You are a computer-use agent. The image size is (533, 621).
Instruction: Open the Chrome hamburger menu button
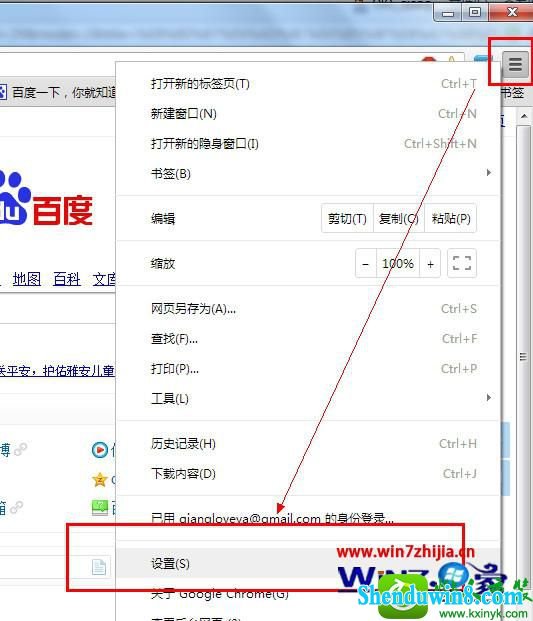click(x=515, y=64)
